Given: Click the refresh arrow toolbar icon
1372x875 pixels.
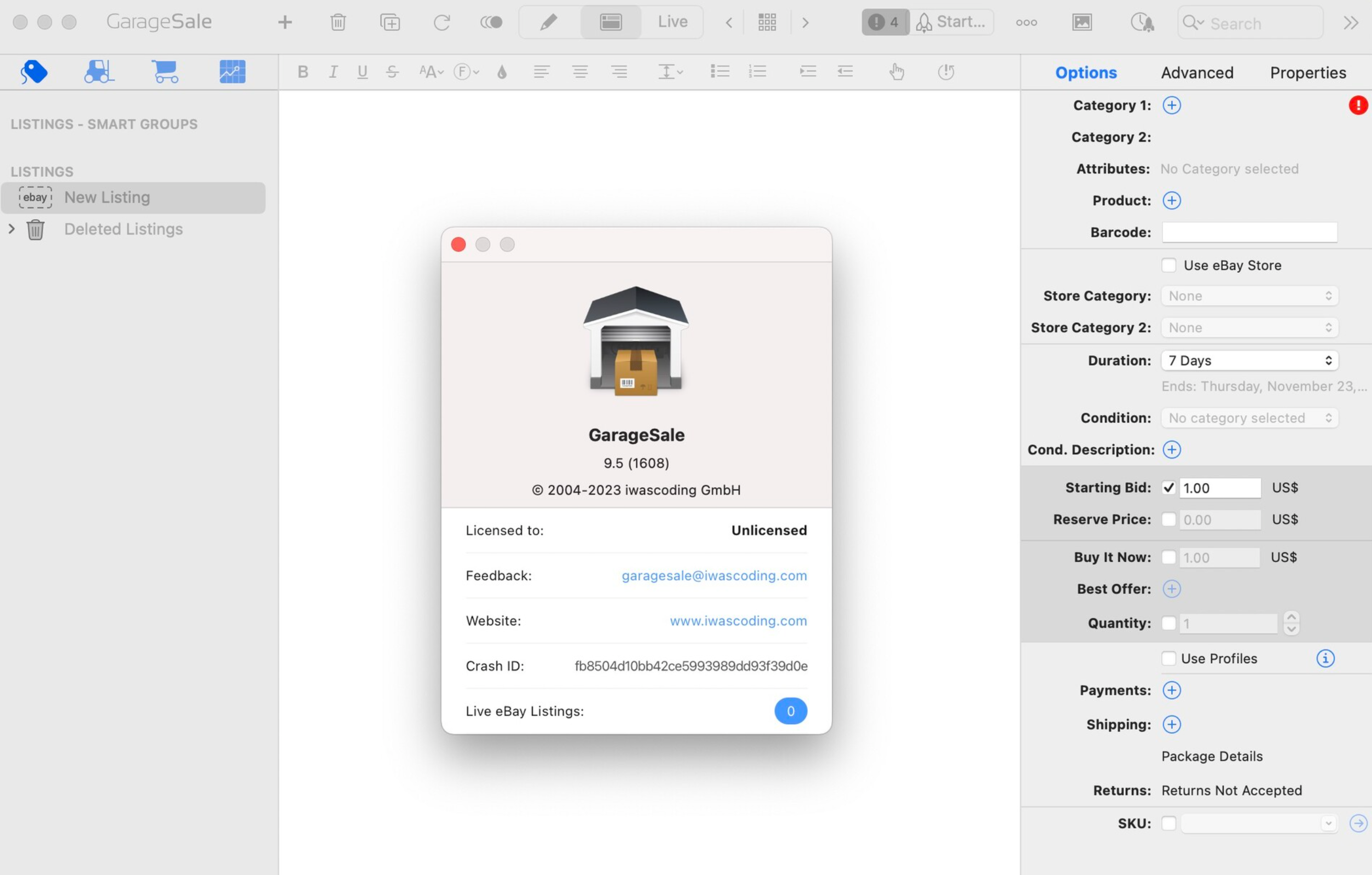Looking at the screenshot, I should click(x=441, y=22).
